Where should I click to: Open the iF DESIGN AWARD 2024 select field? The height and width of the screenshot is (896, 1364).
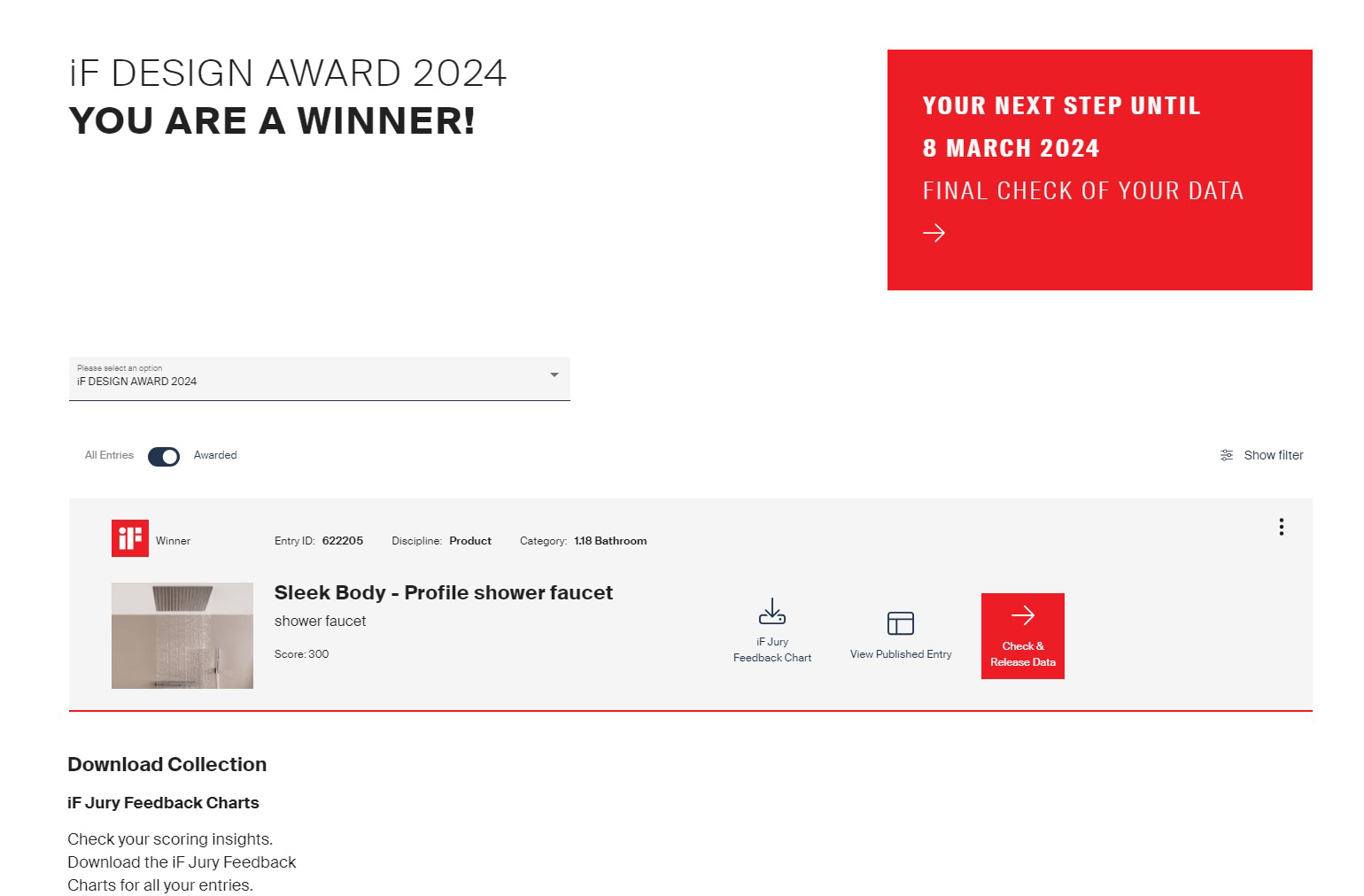pyautogui.click(x=301, y=379)
